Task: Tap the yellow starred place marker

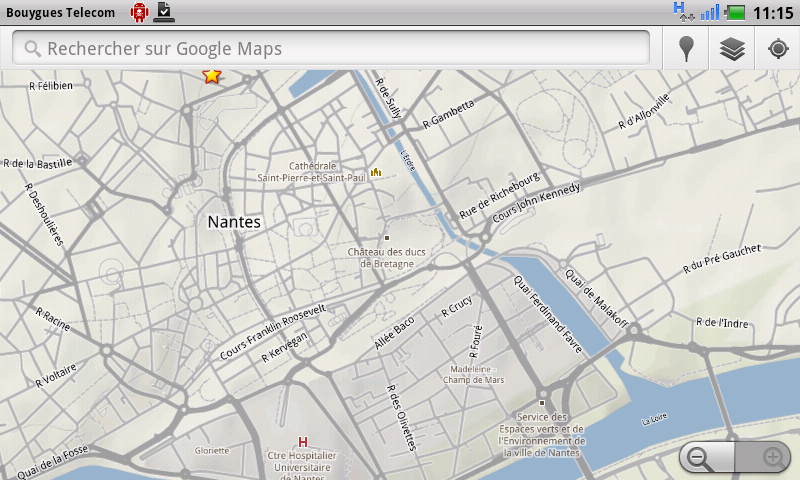Action: click(x=212, y=76)
